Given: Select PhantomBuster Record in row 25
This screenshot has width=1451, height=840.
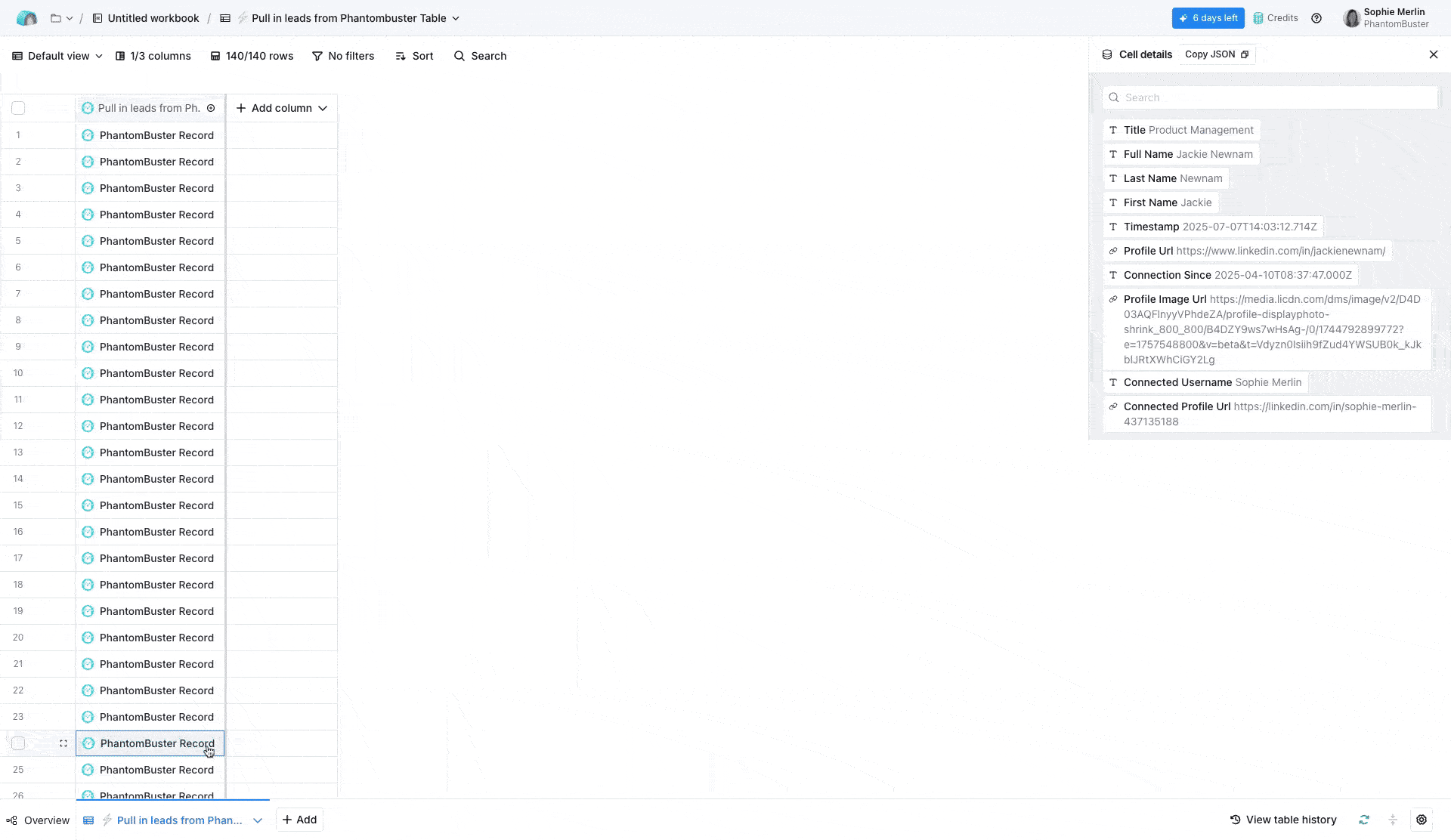Looking at the screenshot, I should point(156,770).
